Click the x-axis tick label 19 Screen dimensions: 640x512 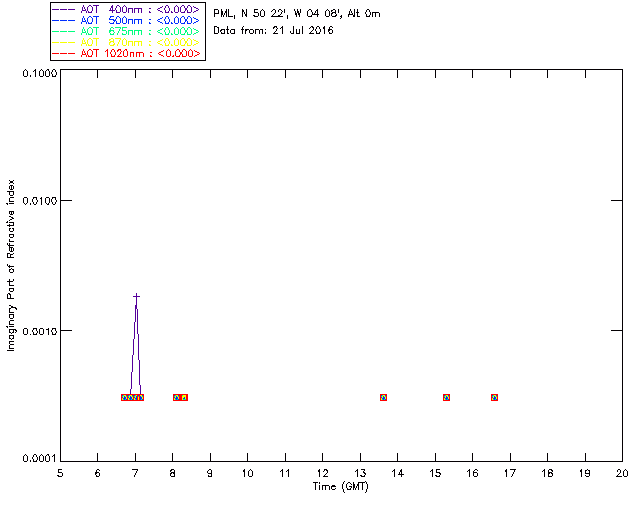click(585, 473)
